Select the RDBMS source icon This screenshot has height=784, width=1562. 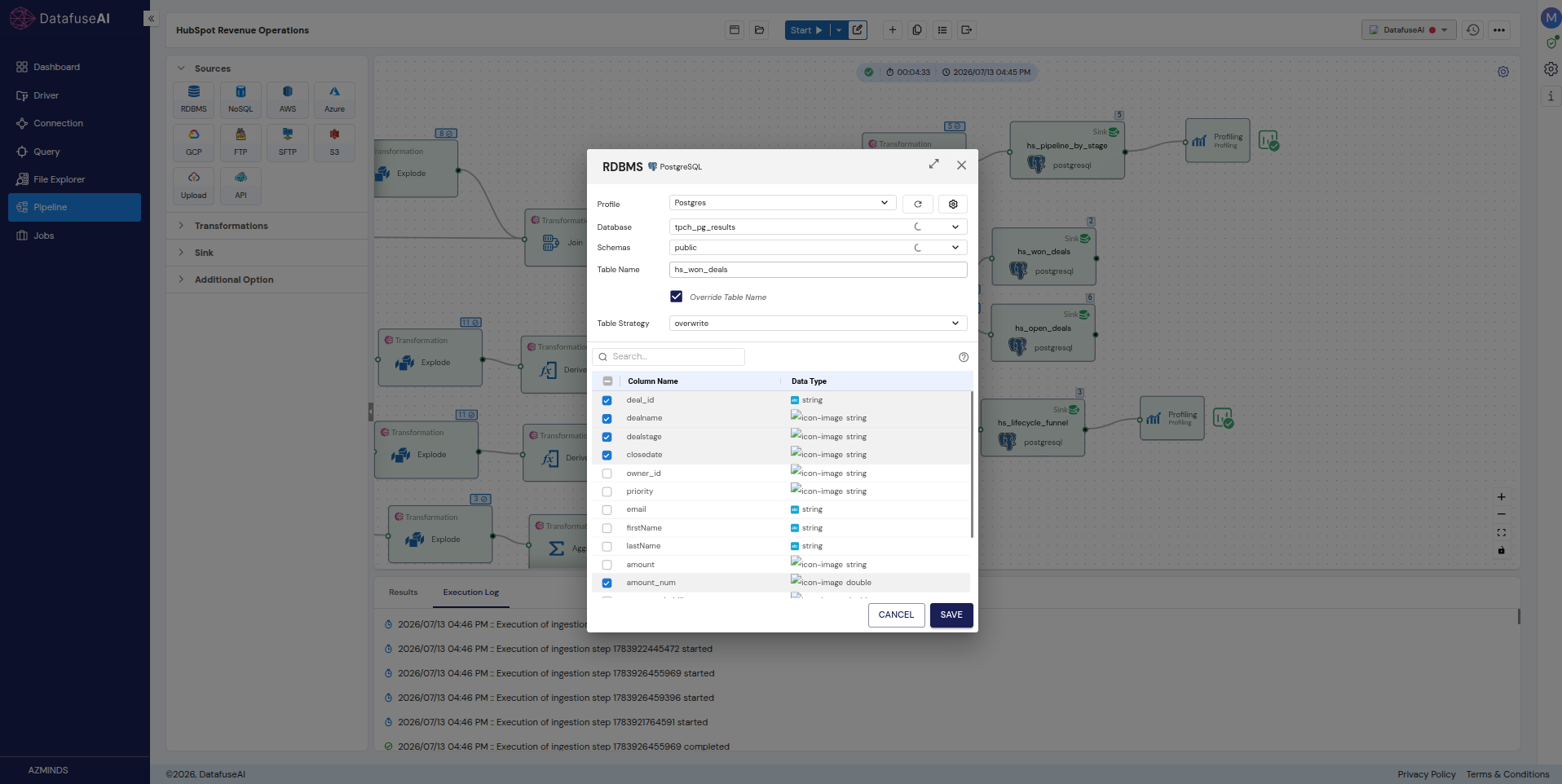pos(194,99)
